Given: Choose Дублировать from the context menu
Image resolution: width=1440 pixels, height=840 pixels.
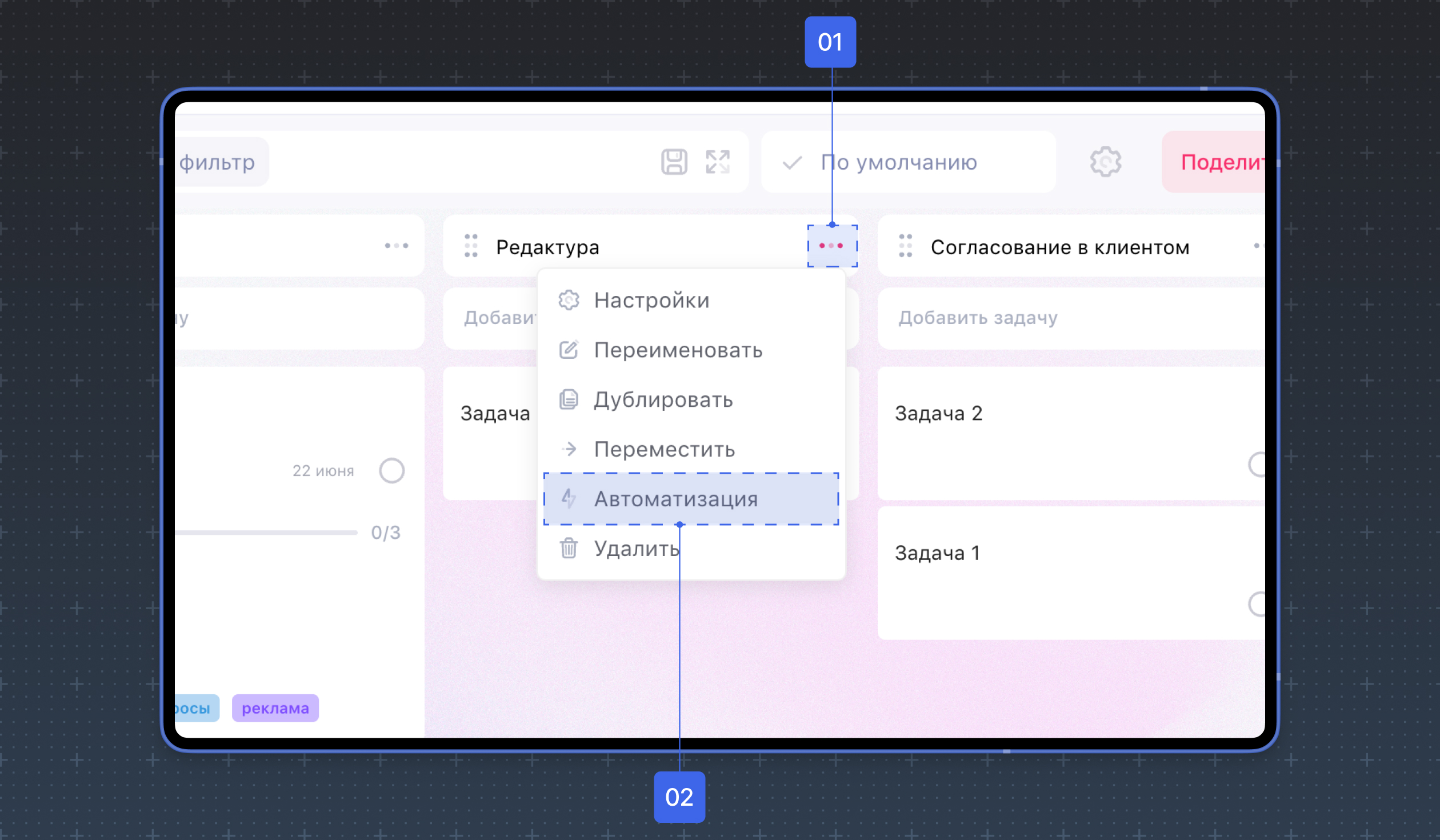Looking at the screenshot, I should point(691,399).
